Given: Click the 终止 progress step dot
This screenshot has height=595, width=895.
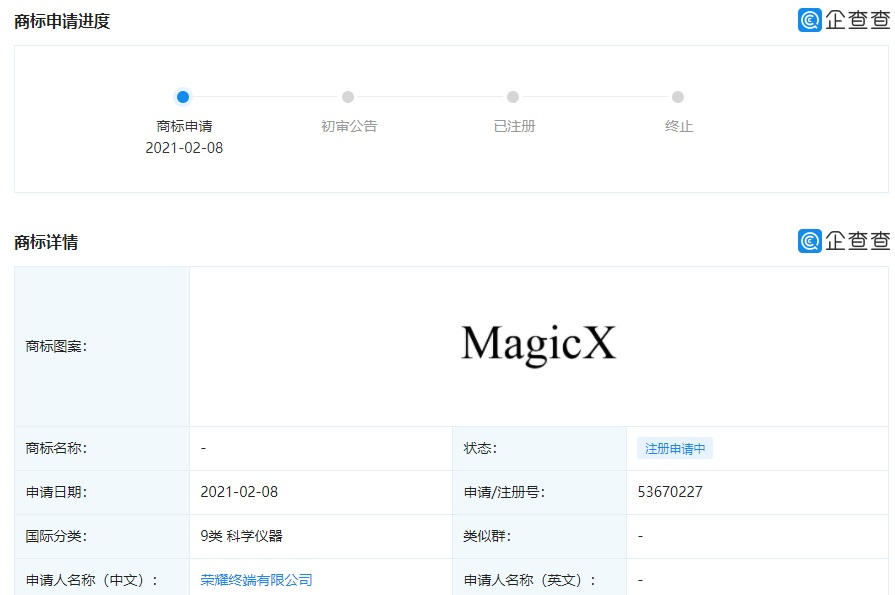Looking at the screenshot, I should click(x=678, y=97).
